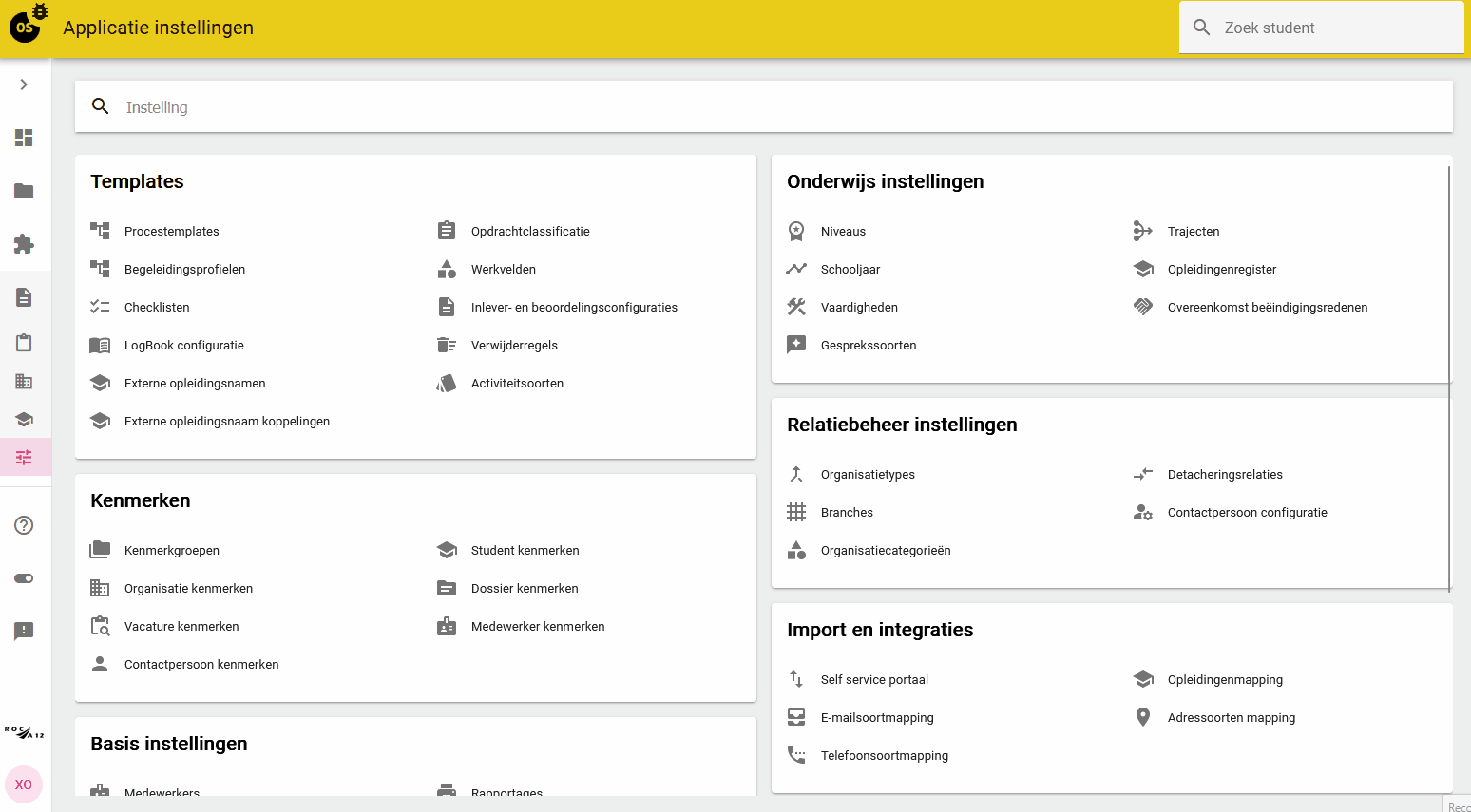Click the Branches grid icon
Screen dimensions: 1471x812
pyautogui.click(x=796, y=512)
